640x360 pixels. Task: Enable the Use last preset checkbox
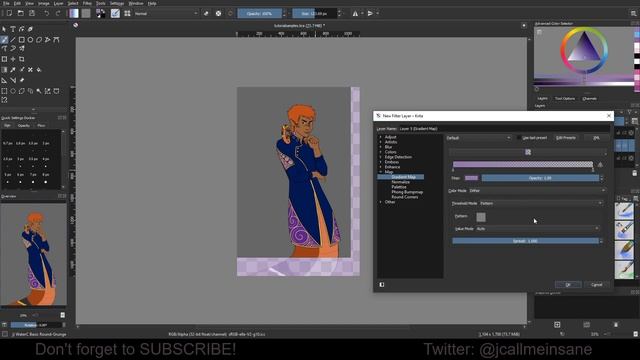pos(519,138)
